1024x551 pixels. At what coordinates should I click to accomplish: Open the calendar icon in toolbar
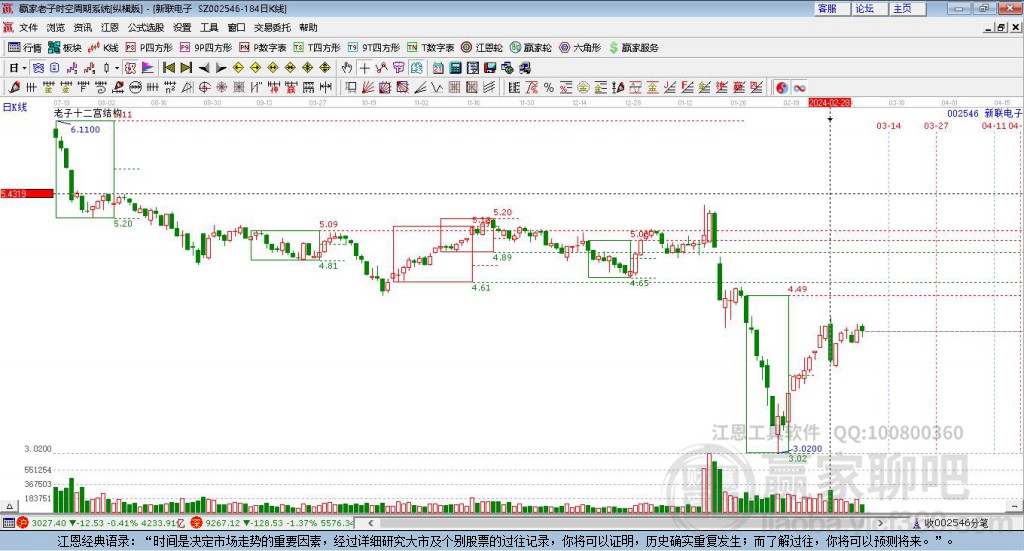point(438,68)
